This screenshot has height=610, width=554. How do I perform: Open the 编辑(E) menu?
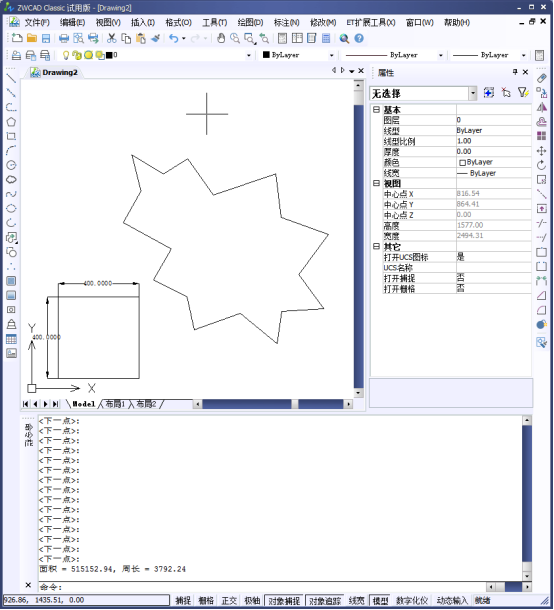72,23
